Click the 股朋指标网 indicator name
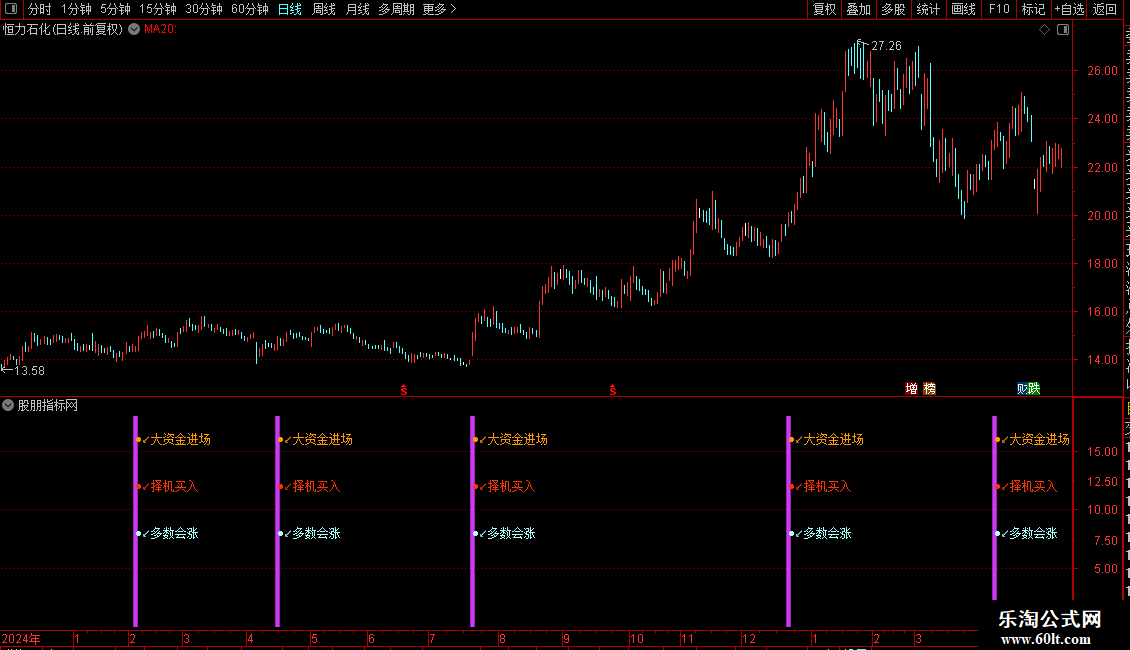The height and width of the screenshot is (650, 1130). [48, 406]
